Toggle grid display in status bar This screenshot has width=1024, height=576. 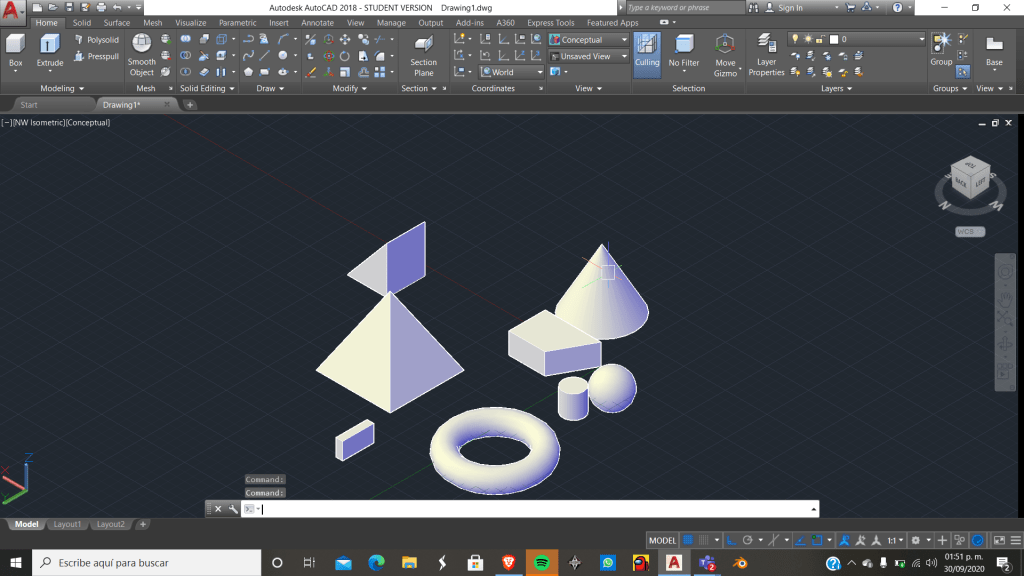click(x=688, y=540)
